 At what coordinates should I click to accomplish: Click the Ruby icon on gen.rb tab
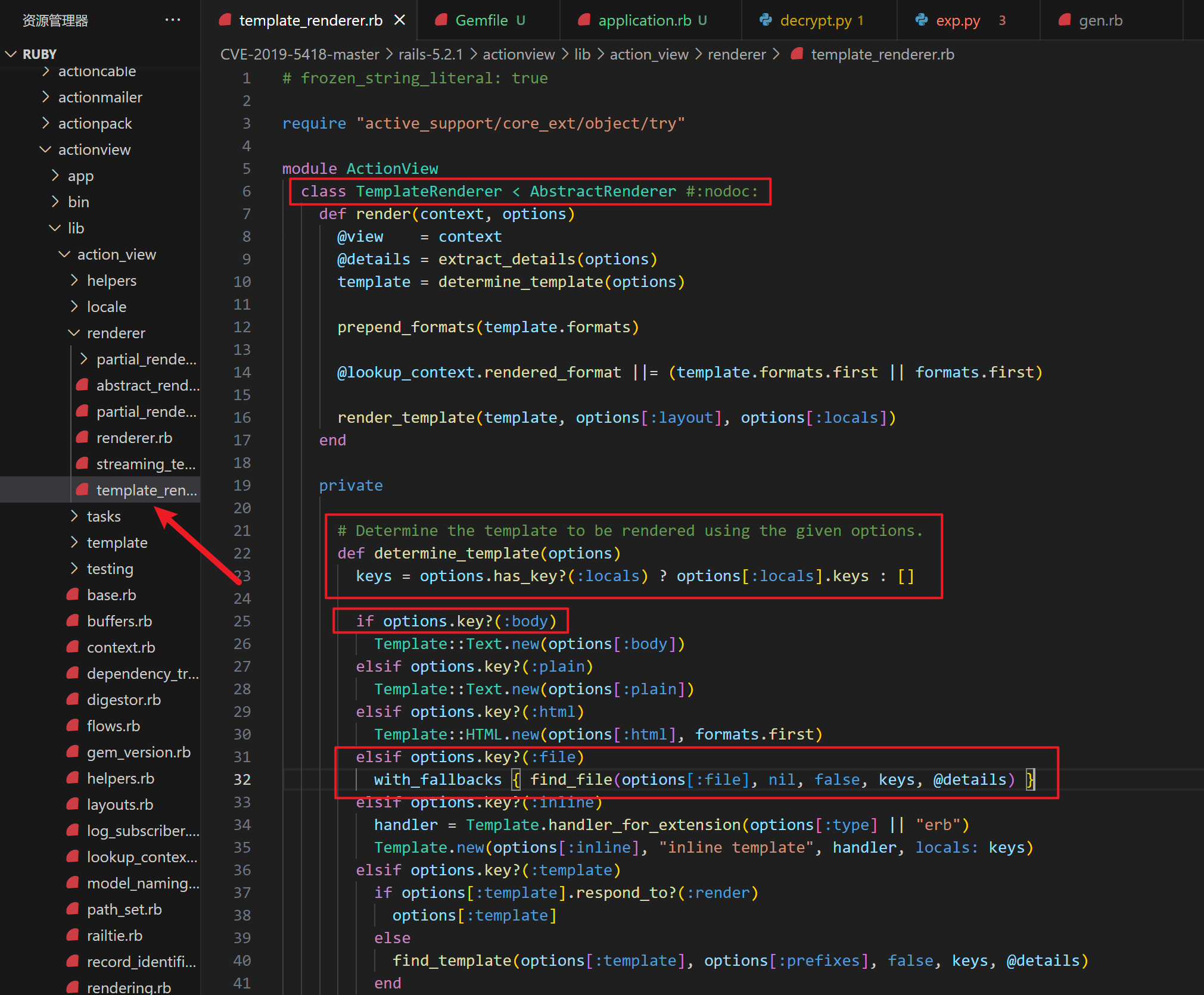pyautogui.click(x=1065, y=20)
